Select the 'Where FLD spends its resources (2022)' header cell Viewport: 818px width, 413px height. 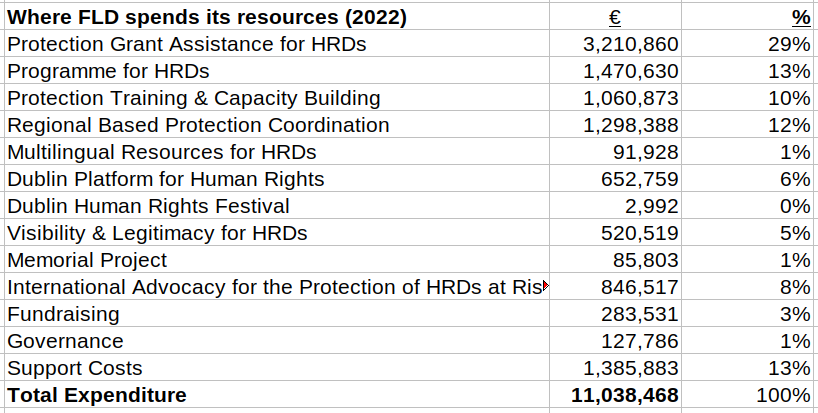coord(207,17)
